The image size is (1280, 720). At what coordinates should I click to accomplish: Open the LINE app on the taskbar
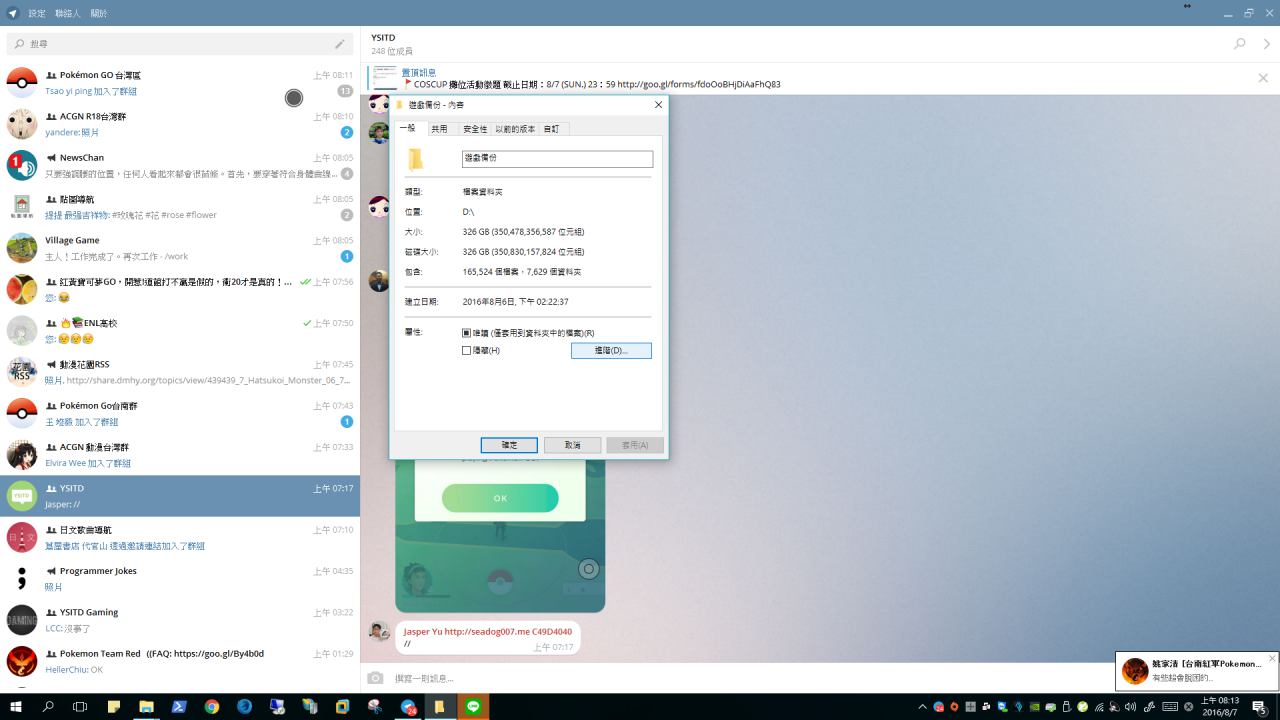pos(474,707)
